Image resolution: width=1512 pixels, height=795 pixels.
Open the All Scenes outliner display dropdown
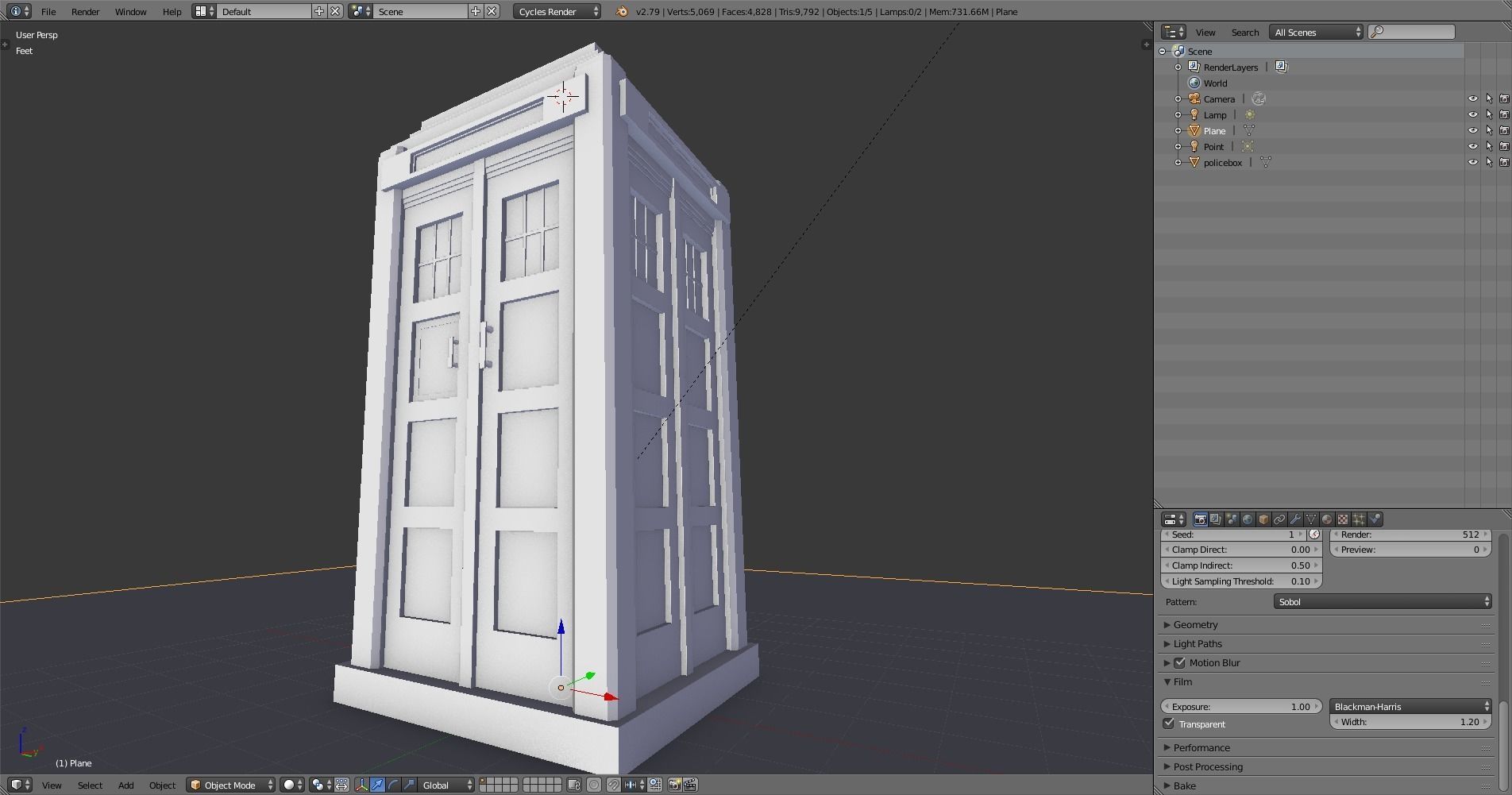point(1317,32)
